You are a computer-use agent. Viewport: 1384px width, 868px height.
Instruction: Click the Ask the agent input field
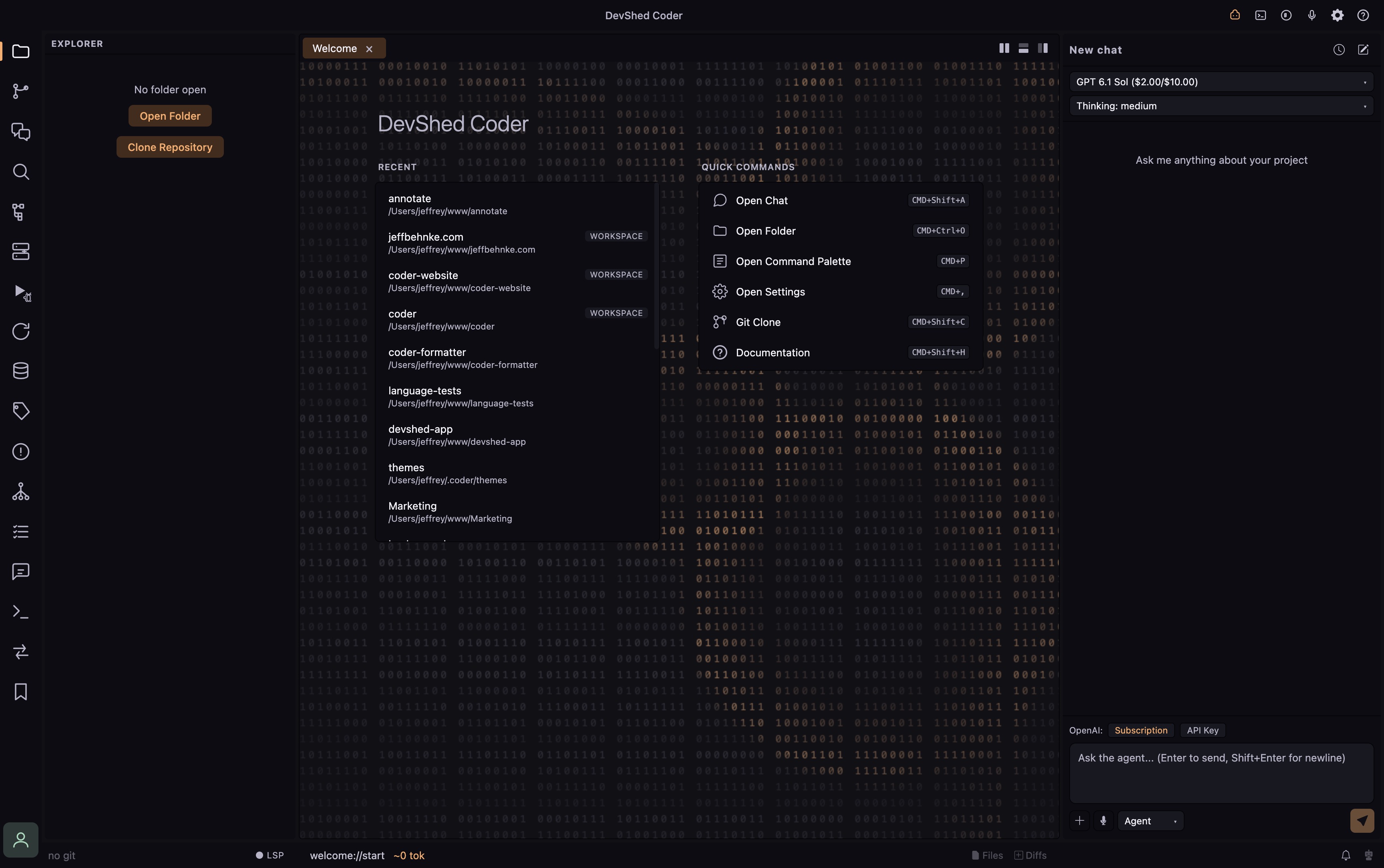1221,773
